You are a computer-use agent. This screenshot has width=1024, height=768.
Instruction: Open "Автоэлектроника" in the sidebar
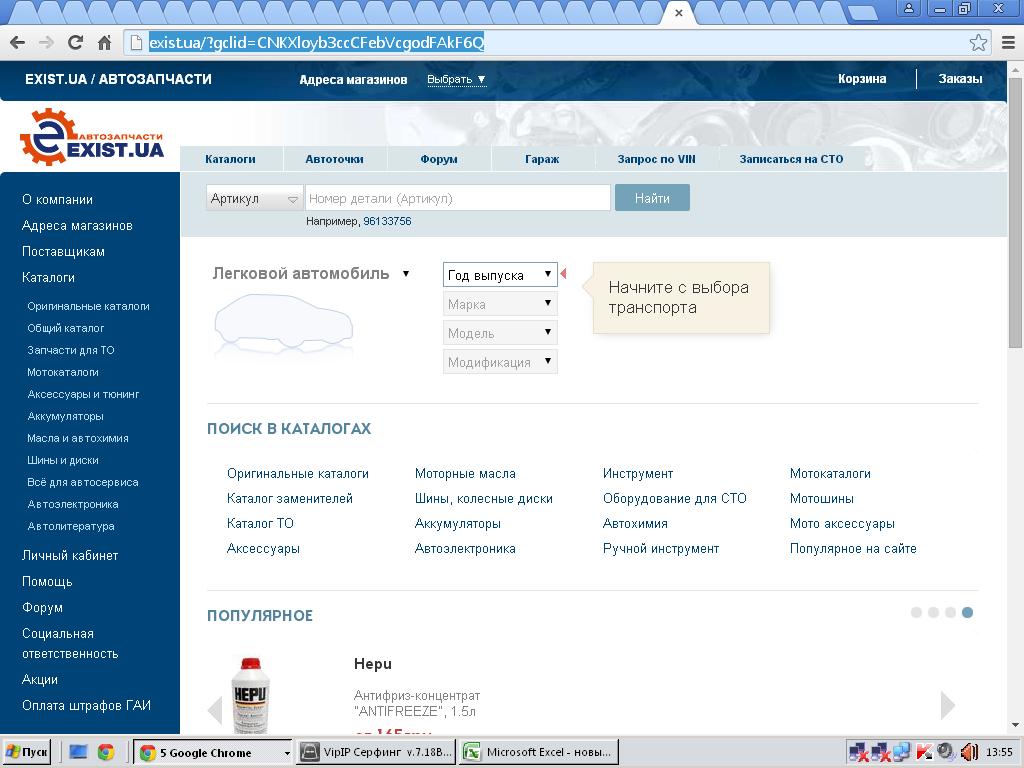tap(72, 504)
